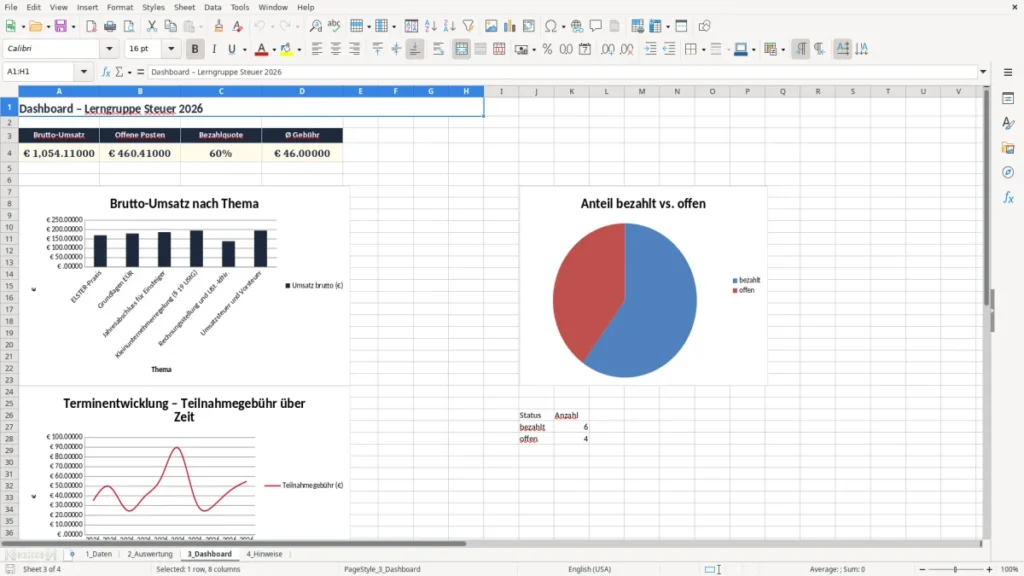
Task: Toggle Italic formatting
Action: click(214, 49)
